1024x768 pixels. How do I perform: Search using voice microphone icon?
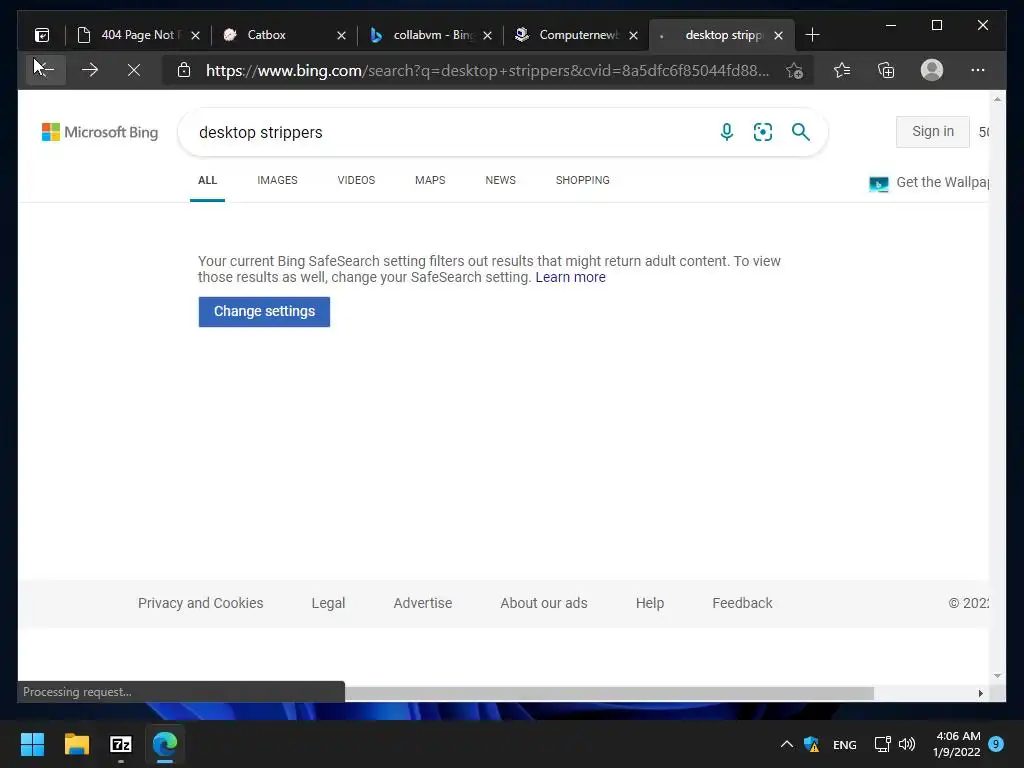[727, 132]
